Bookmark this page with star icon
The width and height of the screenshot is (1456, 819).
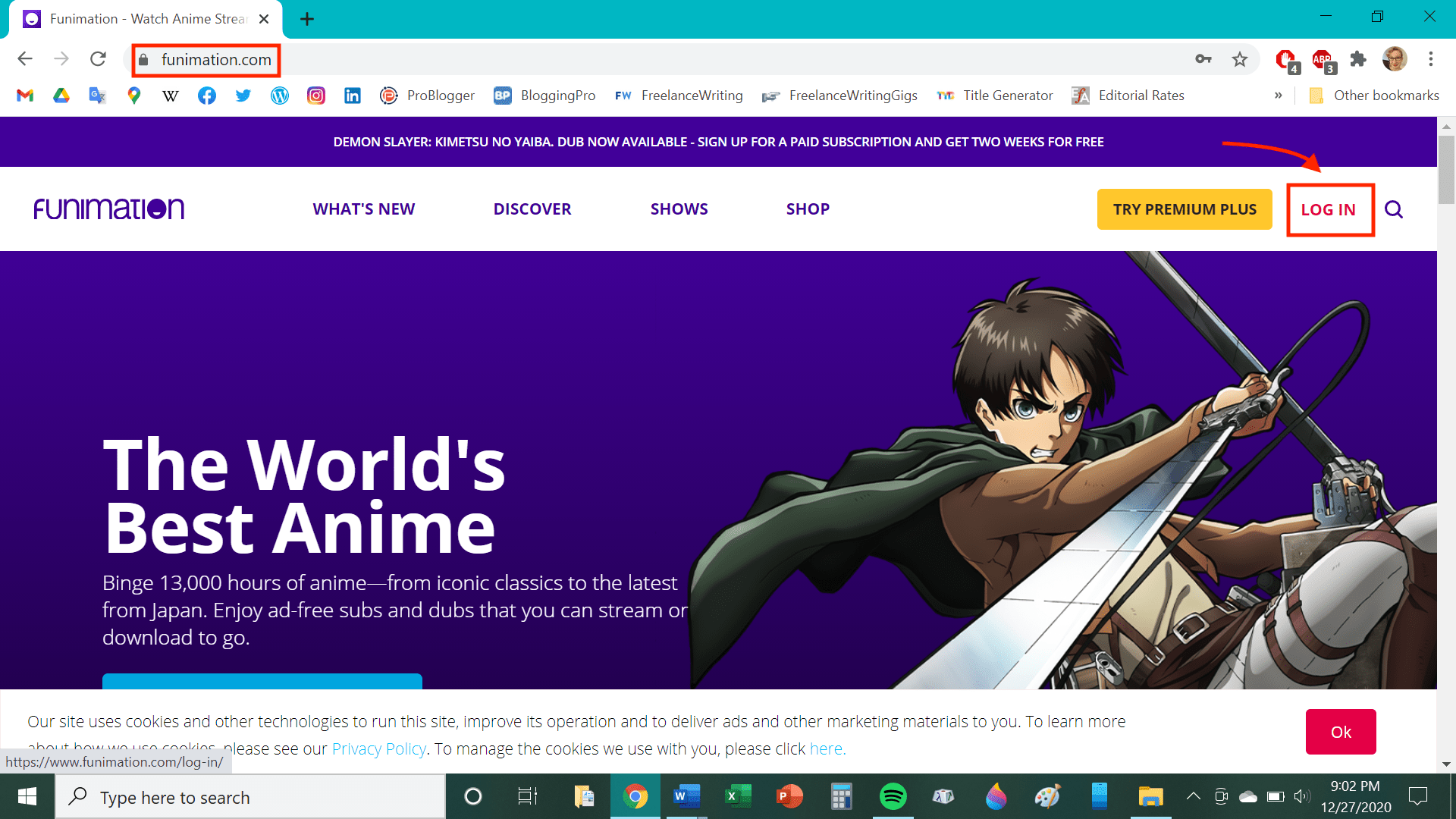click(x=1239, y=59)
